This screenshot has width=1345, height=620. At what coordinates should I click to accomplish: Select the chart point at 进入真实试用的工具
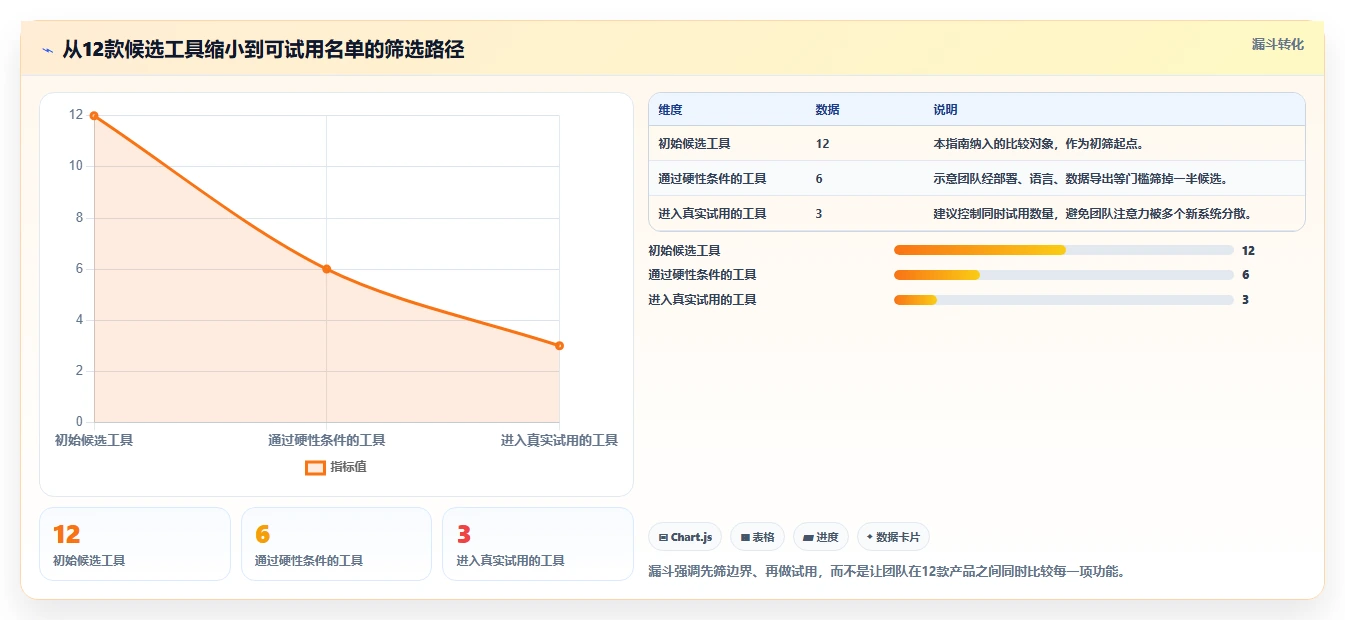559,346
